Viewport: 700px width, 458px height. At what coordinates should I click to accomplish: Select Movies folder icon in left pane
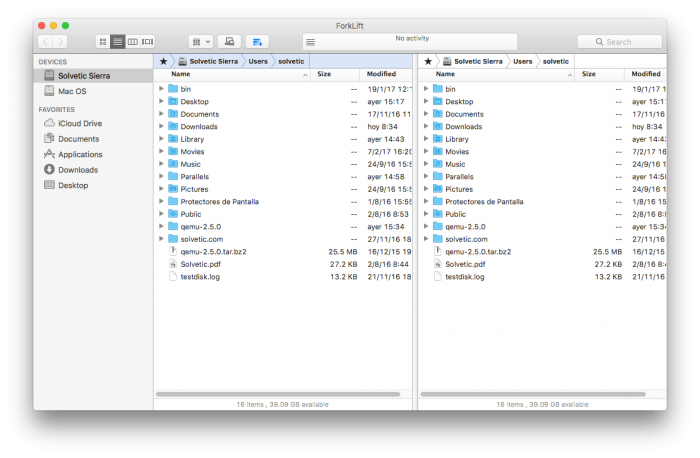point(173,151)
